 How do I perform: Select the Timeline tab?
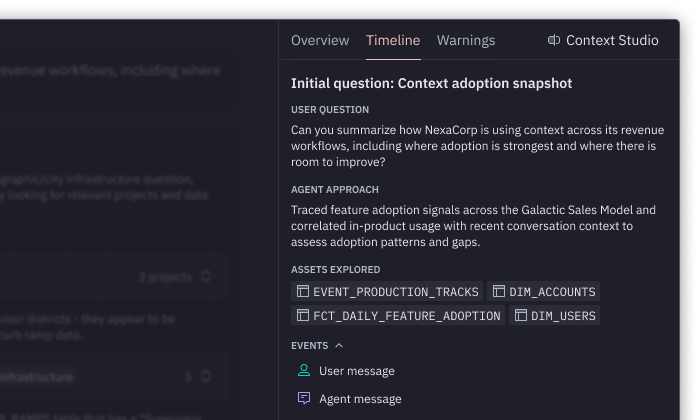point(393,41)
